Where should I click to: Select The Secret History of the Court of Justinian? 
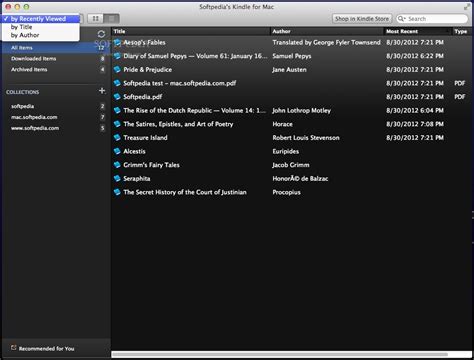pos(185,192)
